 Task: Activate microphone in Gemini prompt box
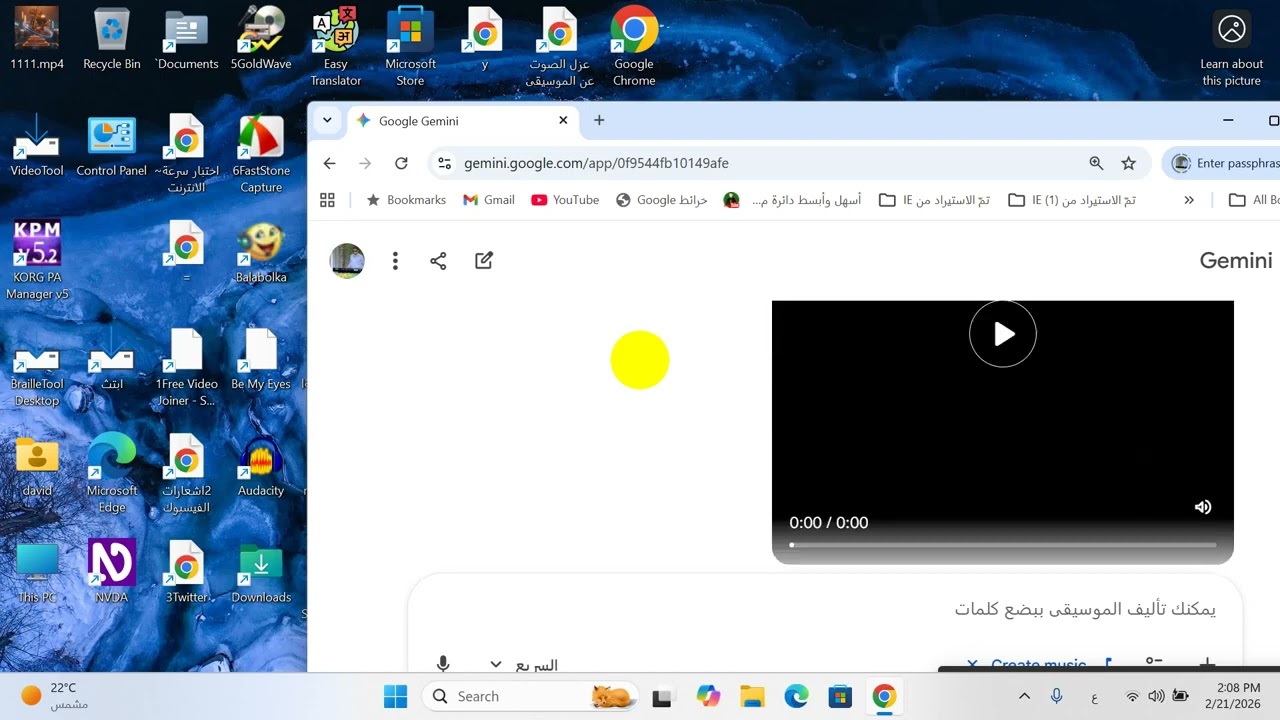click(x=443, y=664)
